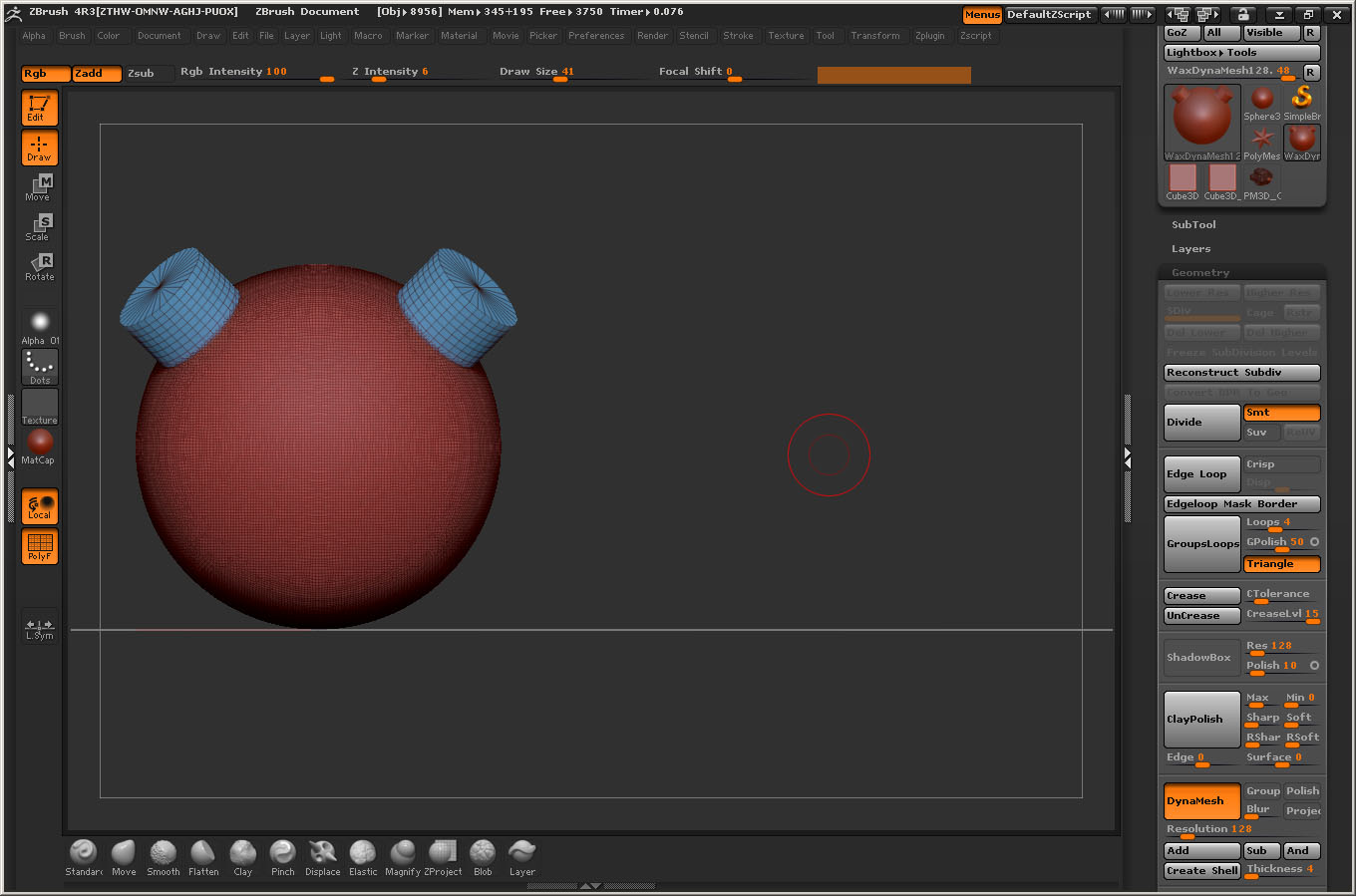
Task: Expand the SubTool palette section
Action: pyautogui.click(x=1193, y=225)
